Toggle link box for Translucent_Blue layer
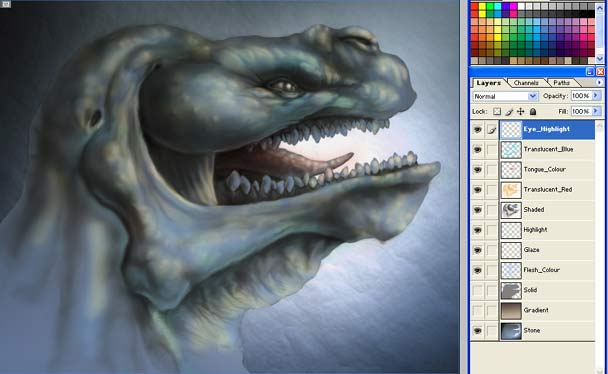 pyautogui.click(x=492, y=150)
